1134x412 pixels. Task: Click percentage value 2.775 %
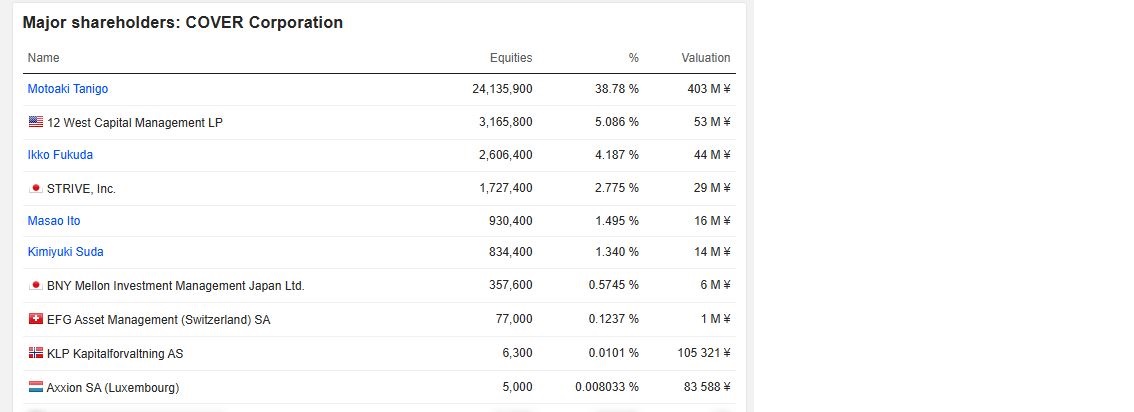(617, 188)
